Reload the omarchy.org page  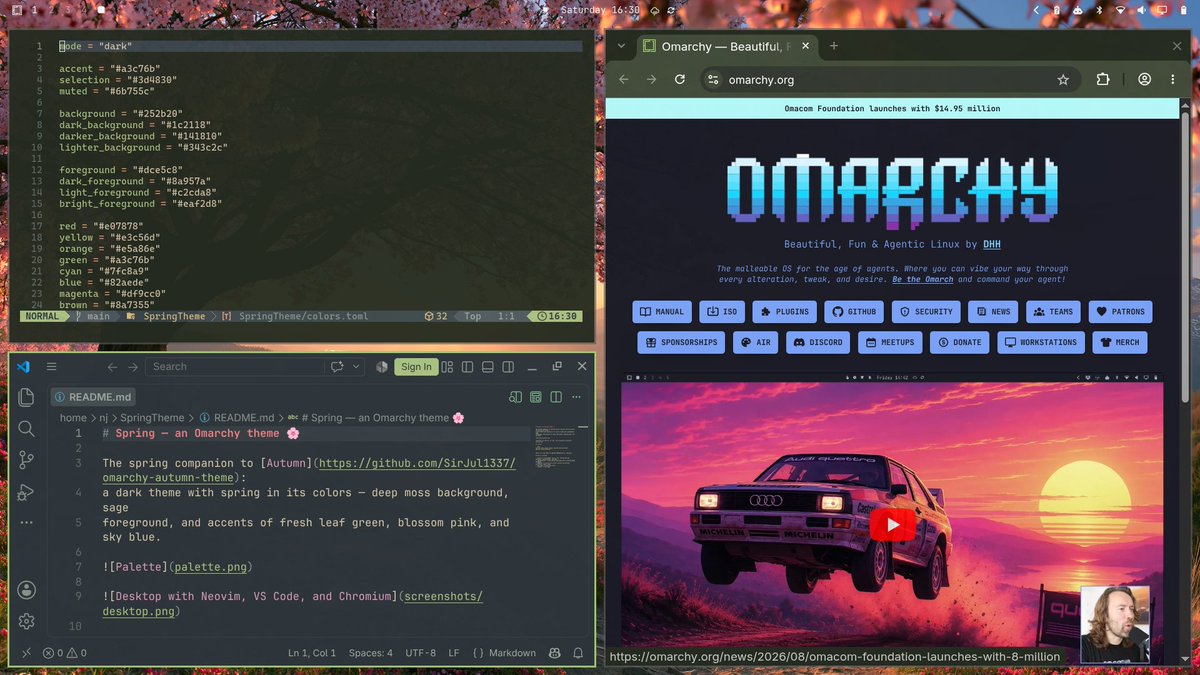tap(680, 79)
